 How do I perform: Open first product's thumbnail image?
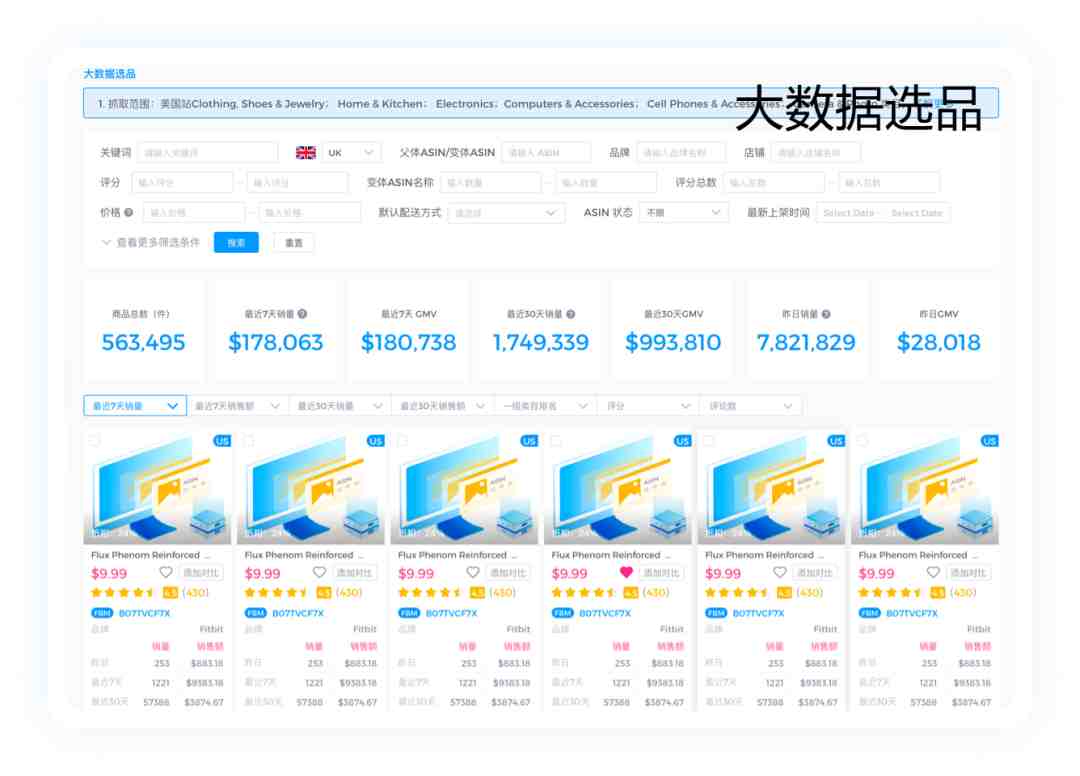coord(158,487)
